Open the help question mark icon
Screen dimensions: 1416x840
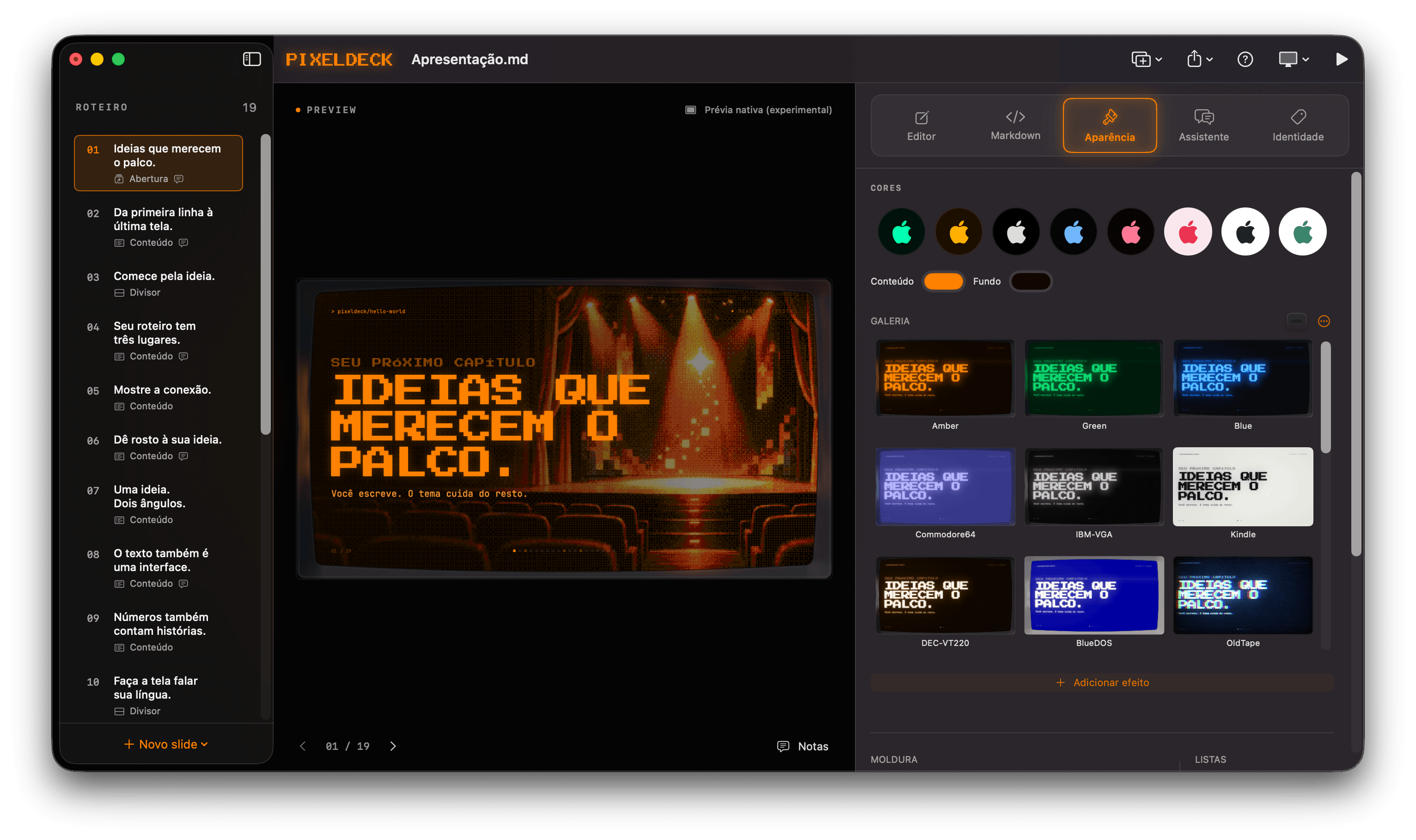pyautogui.click(x=1245, y=60)
